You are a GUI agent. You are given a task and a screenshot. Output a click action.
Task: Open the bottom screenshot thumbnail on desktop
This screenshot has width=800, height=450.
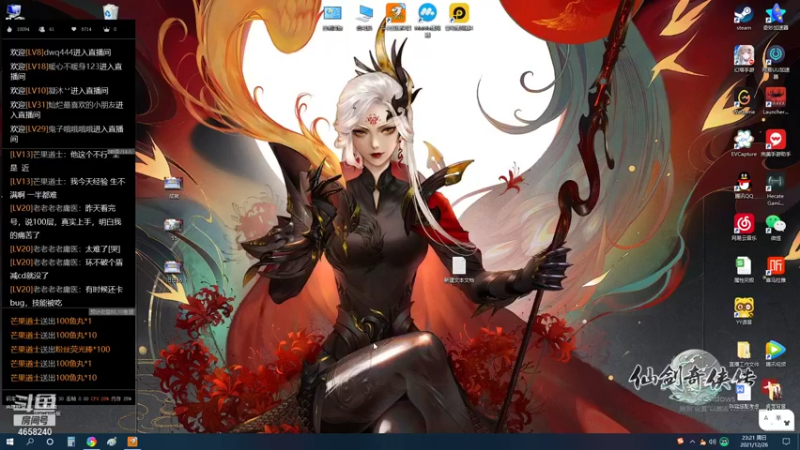(173, 270)
